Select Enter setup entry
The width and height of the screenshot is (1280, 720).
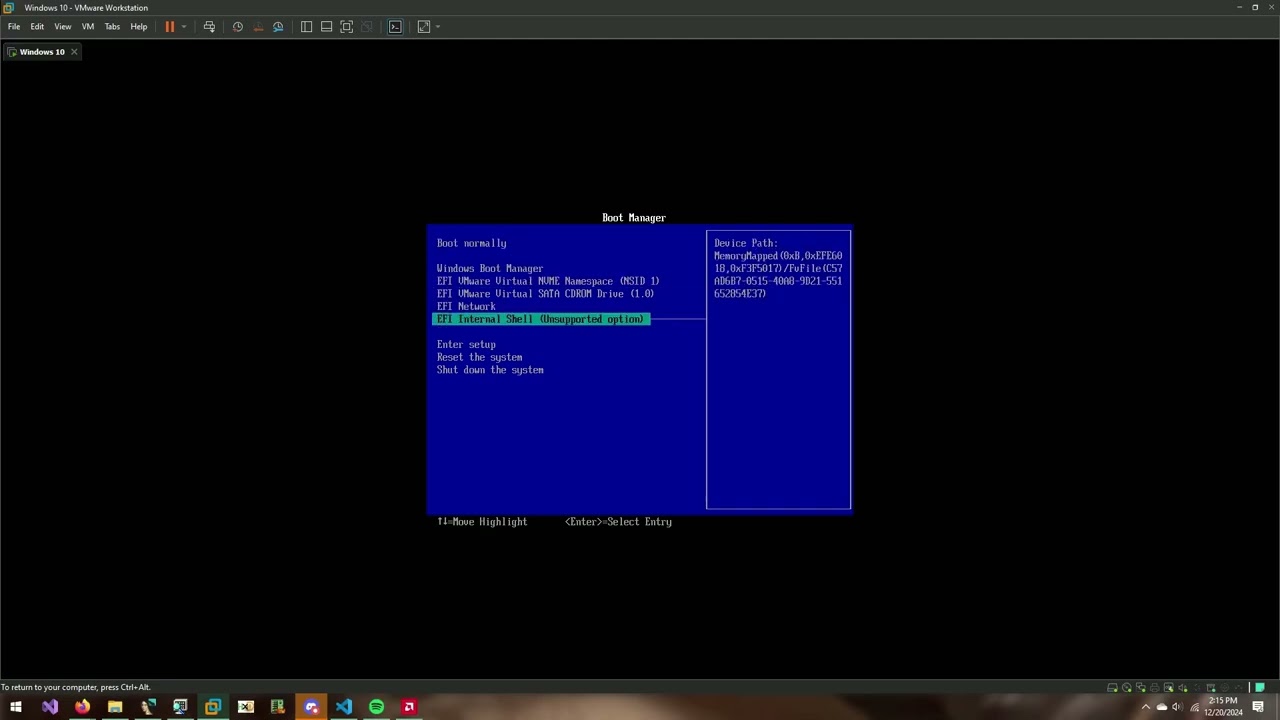(x=466, y=345)
